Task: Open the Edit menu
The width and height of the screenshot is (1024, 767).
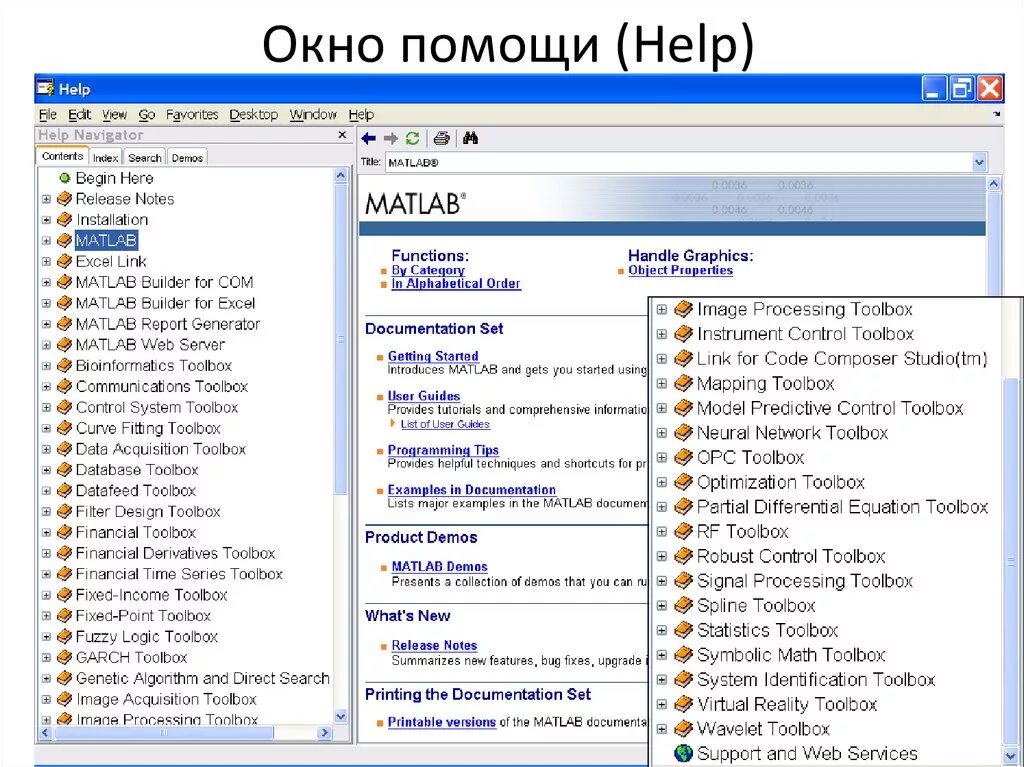Action: click(80, 115)
